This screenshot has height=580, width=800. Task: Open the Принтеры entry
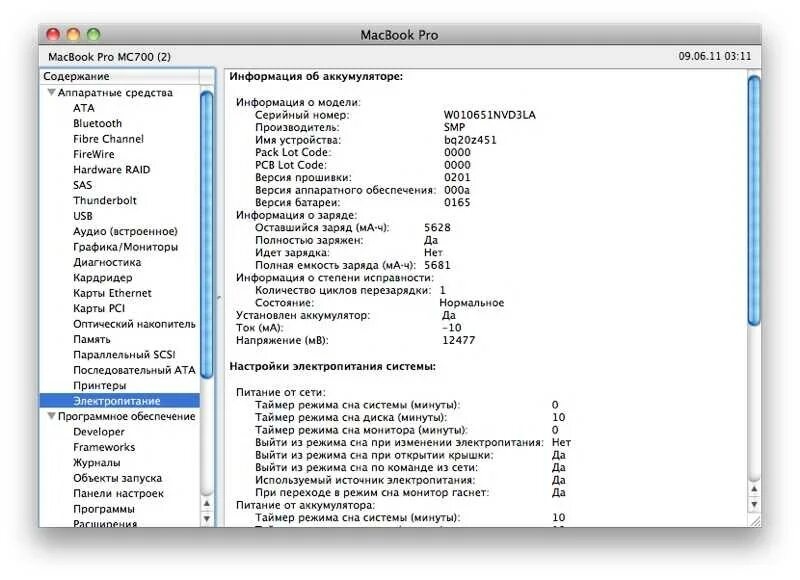[99, 385]
